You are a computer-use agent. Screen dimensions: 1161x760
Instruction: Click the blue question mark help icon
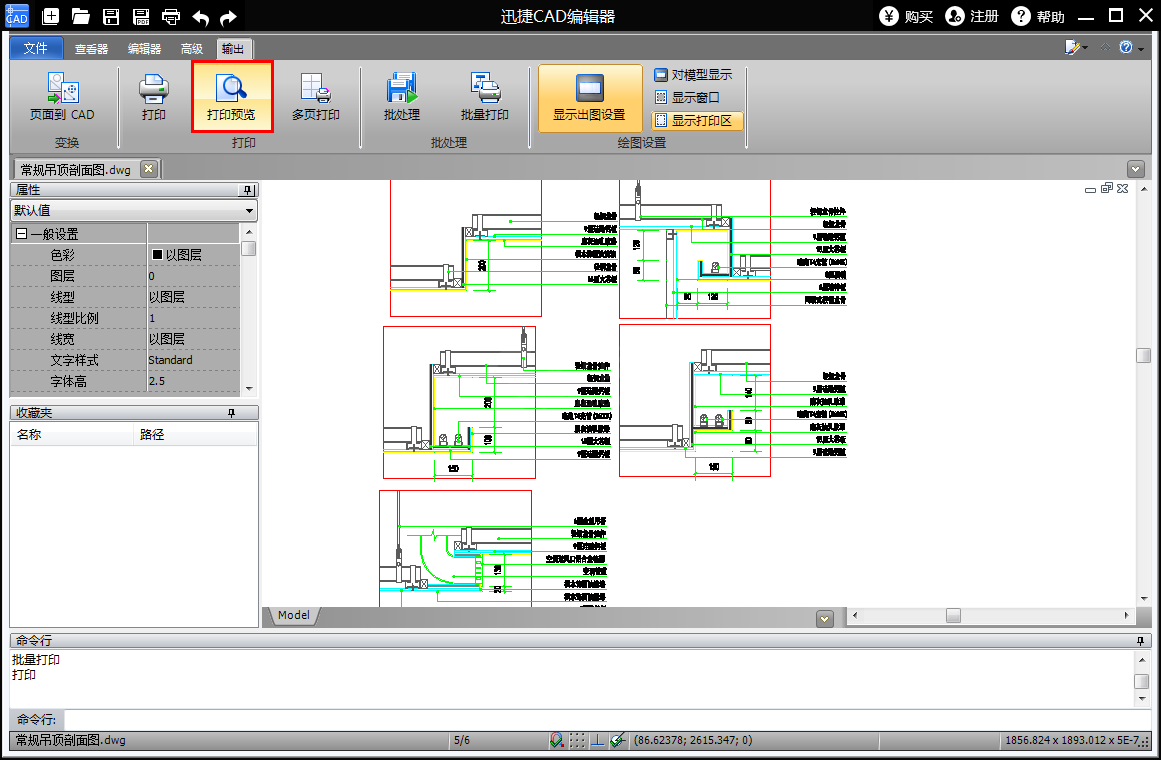[x=1125, y=47]
